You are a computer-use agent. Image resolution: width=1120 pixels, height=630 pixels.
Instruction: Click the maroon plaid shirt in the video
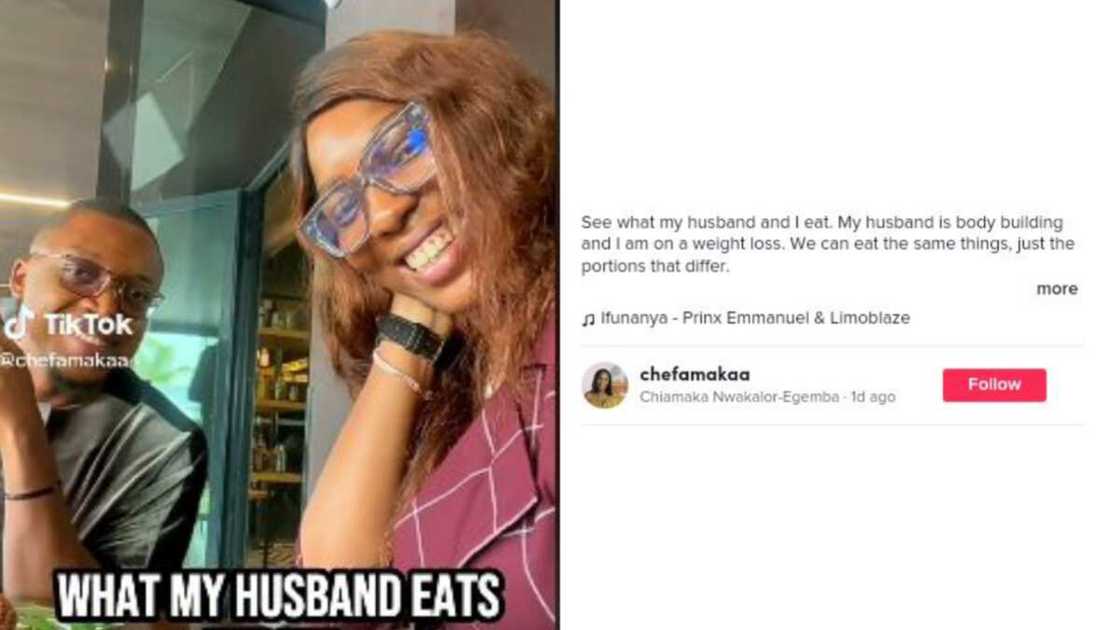[479, 500]
